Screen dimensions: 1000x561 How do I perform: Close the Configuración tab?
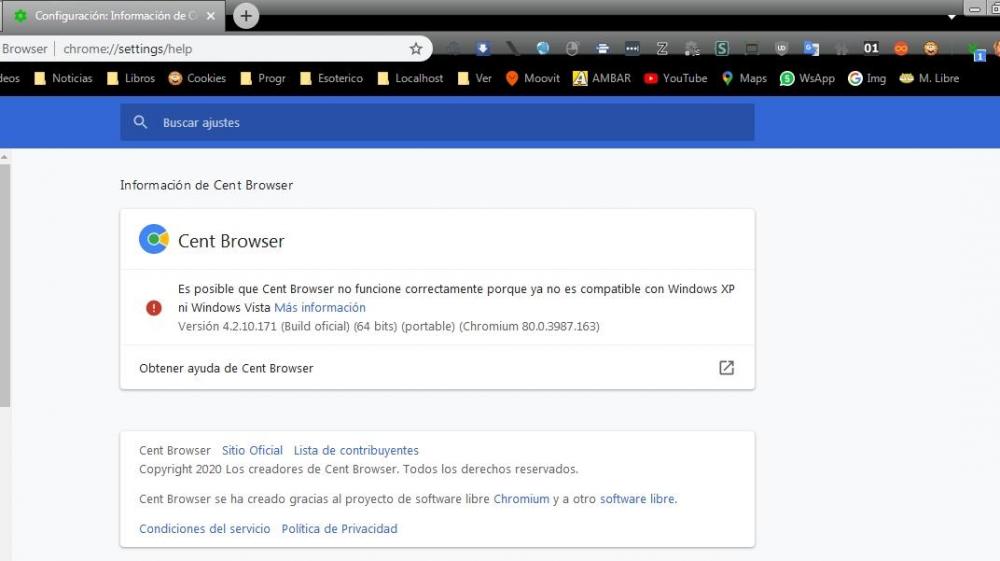coord(211,16)
